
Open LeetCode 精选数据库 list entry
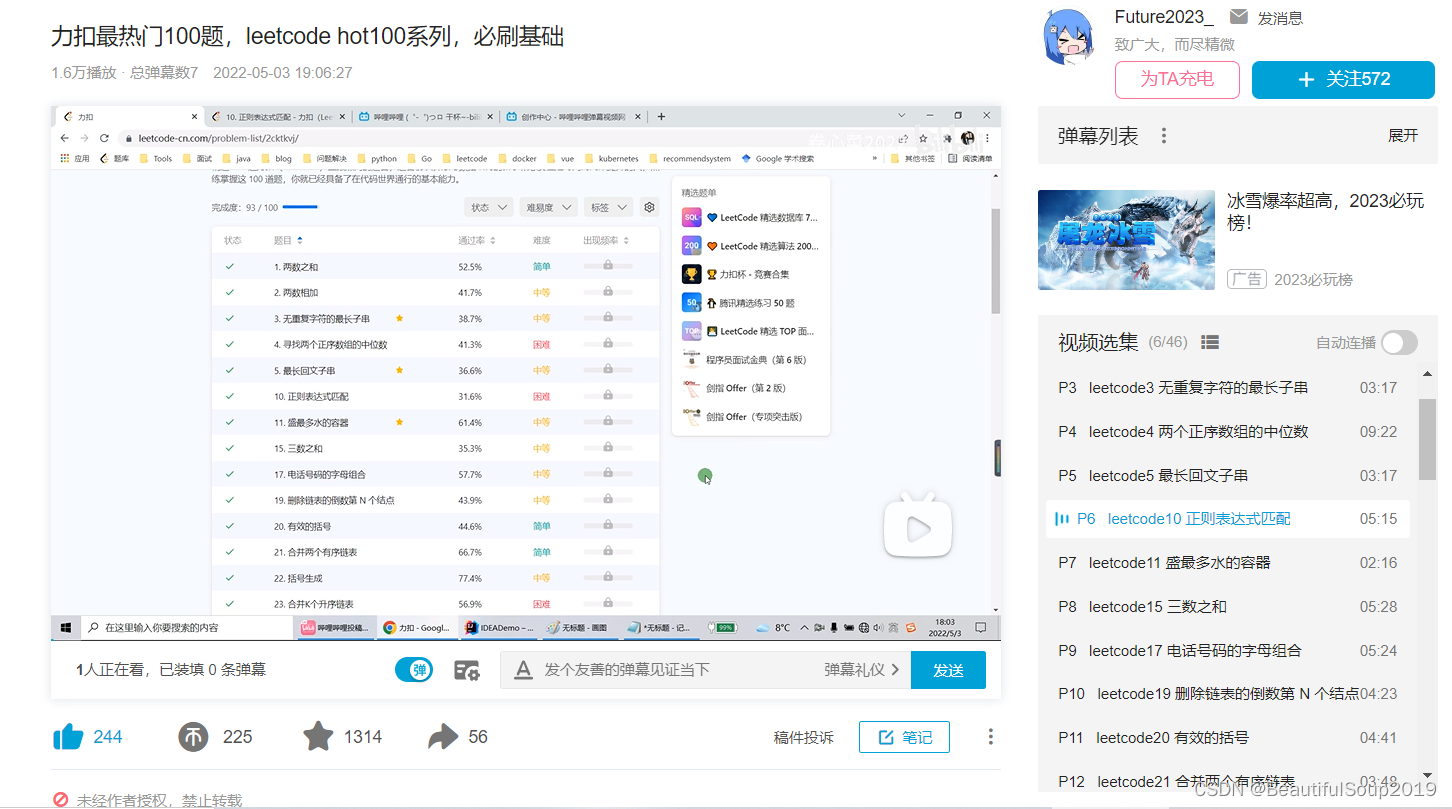(x=750, y=217)
